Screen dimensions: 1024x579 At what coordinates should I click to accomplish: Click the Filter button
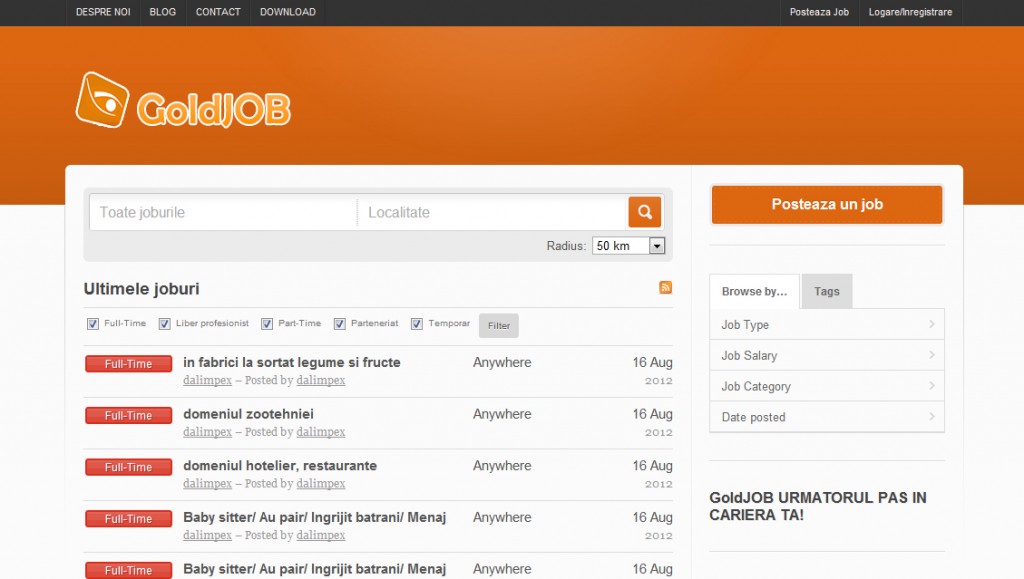pyautogui.click(x=498, y=325)
